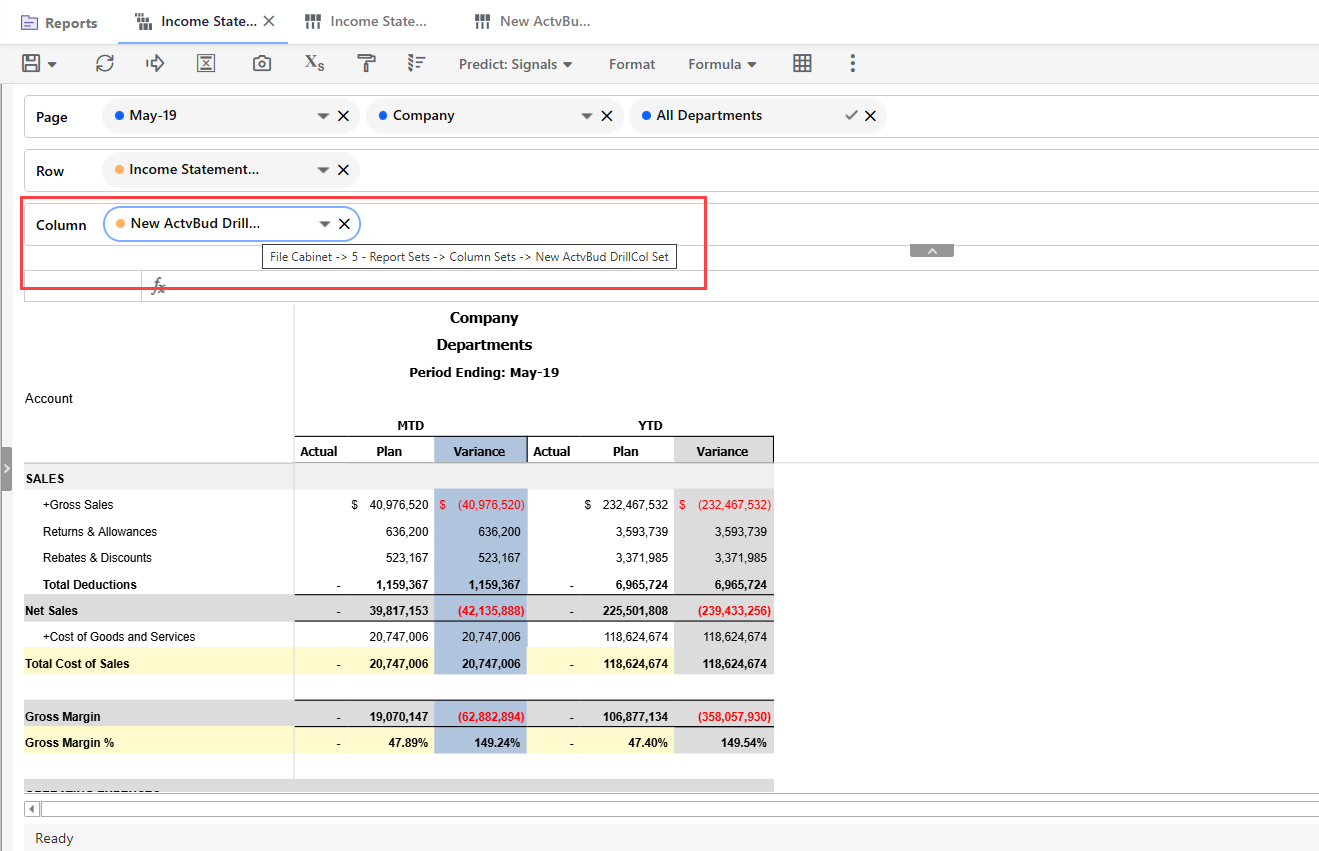Image resolution: width=1319 pixels, height=851 pixels.
Task: Click cell value (358,057,930)
Action: click(x=734, y=717)
